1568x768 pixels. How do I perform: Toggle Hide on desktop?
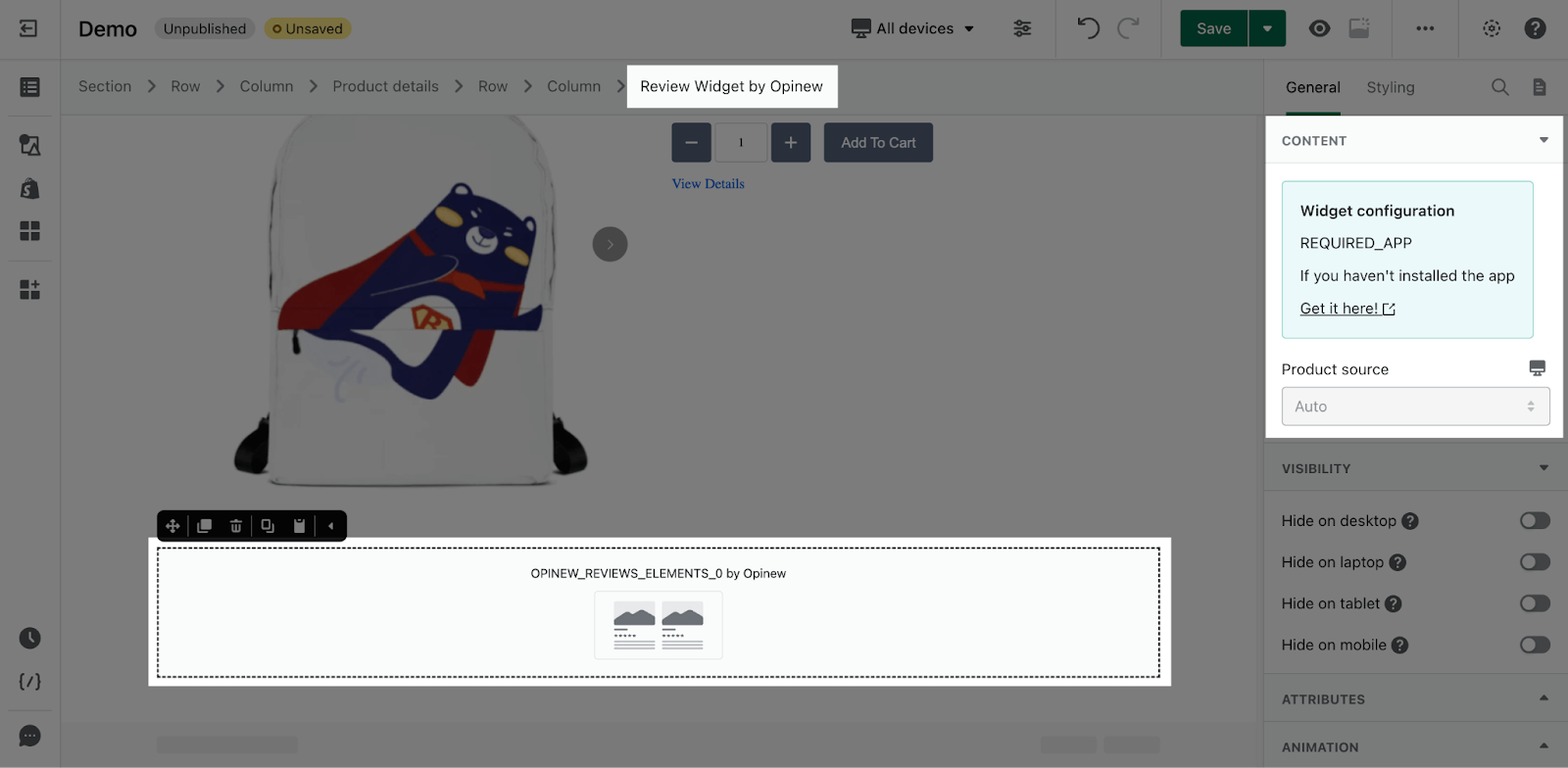pos(1535,520)
